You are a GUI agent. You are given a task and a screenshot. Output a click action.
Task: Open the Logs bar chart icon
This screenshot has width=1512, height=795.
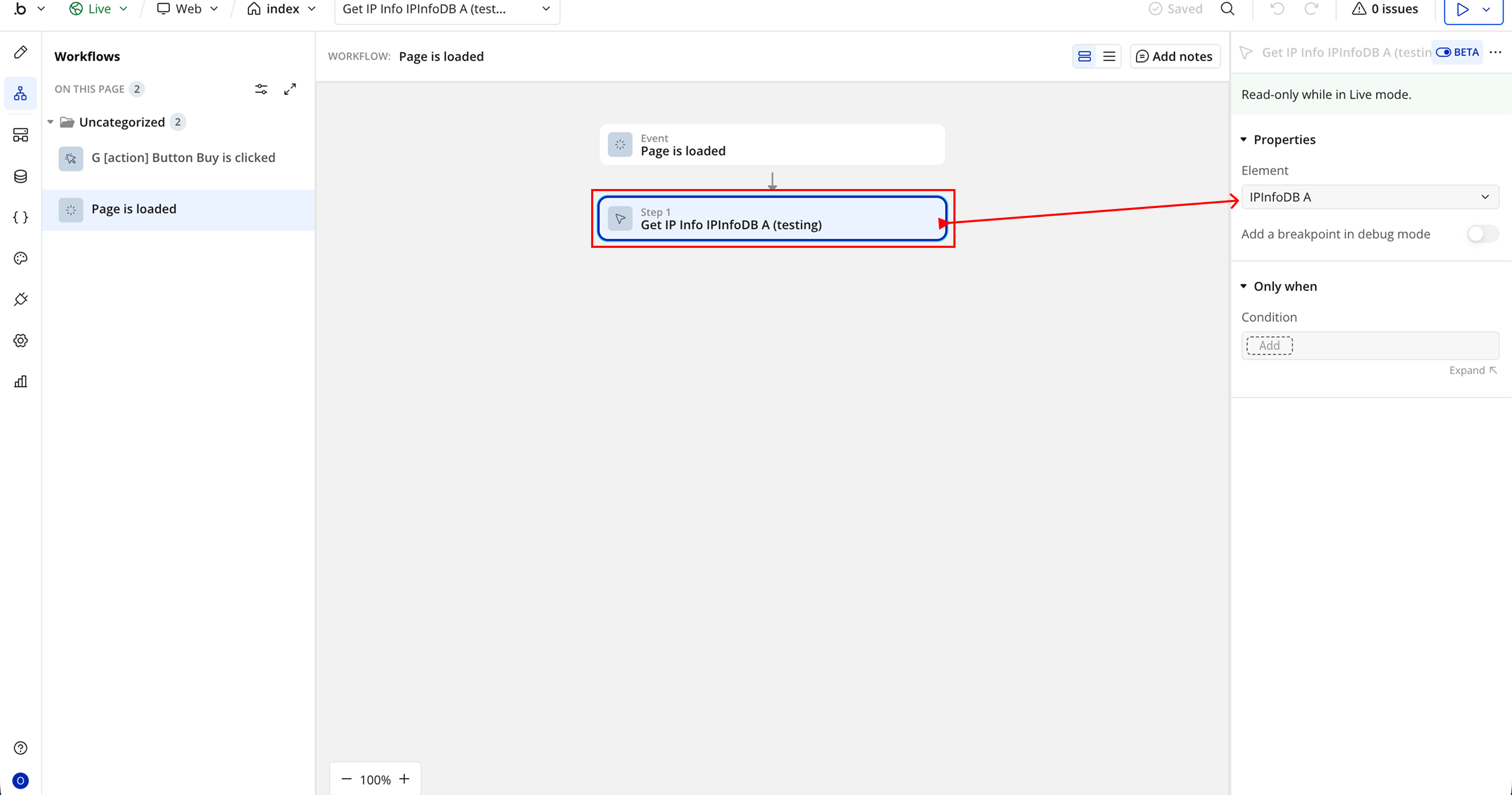point(20,382)
